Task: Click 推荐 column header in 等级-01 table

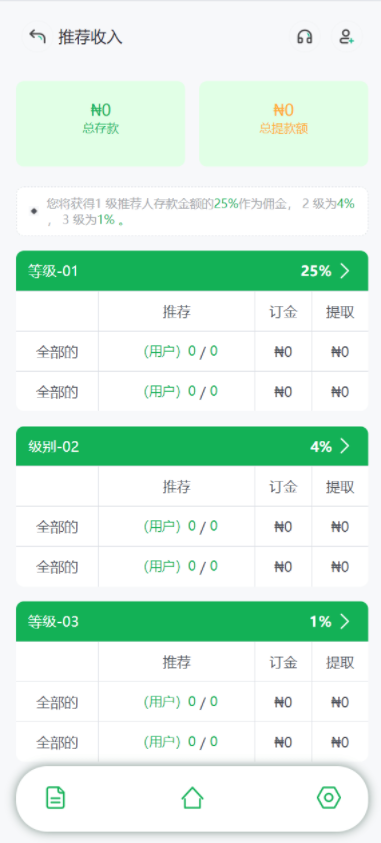Action: coord(177,312)
